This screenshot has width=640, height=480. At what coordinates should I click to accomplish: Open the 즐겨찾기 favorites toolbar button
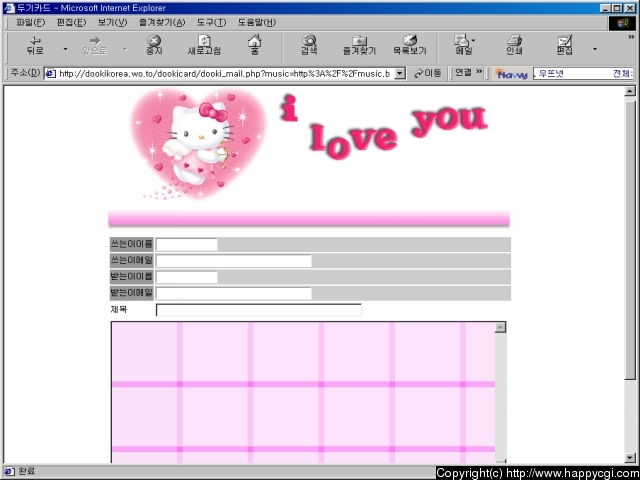(359, 45)
